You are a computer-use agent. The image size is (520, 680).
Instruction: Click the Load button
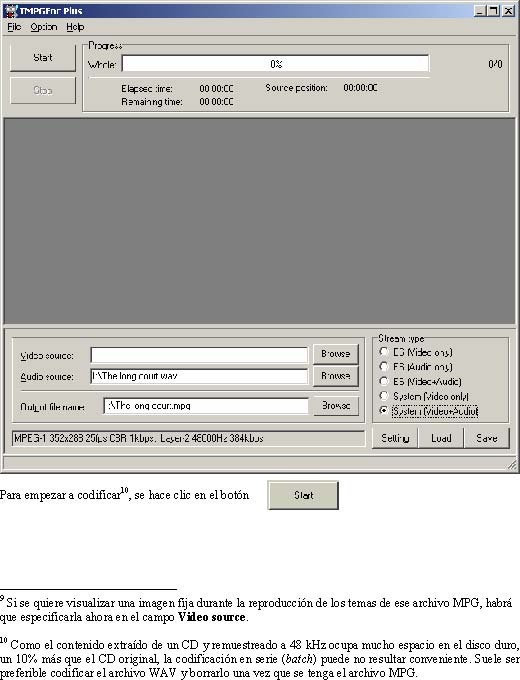[x=441, y=438]
